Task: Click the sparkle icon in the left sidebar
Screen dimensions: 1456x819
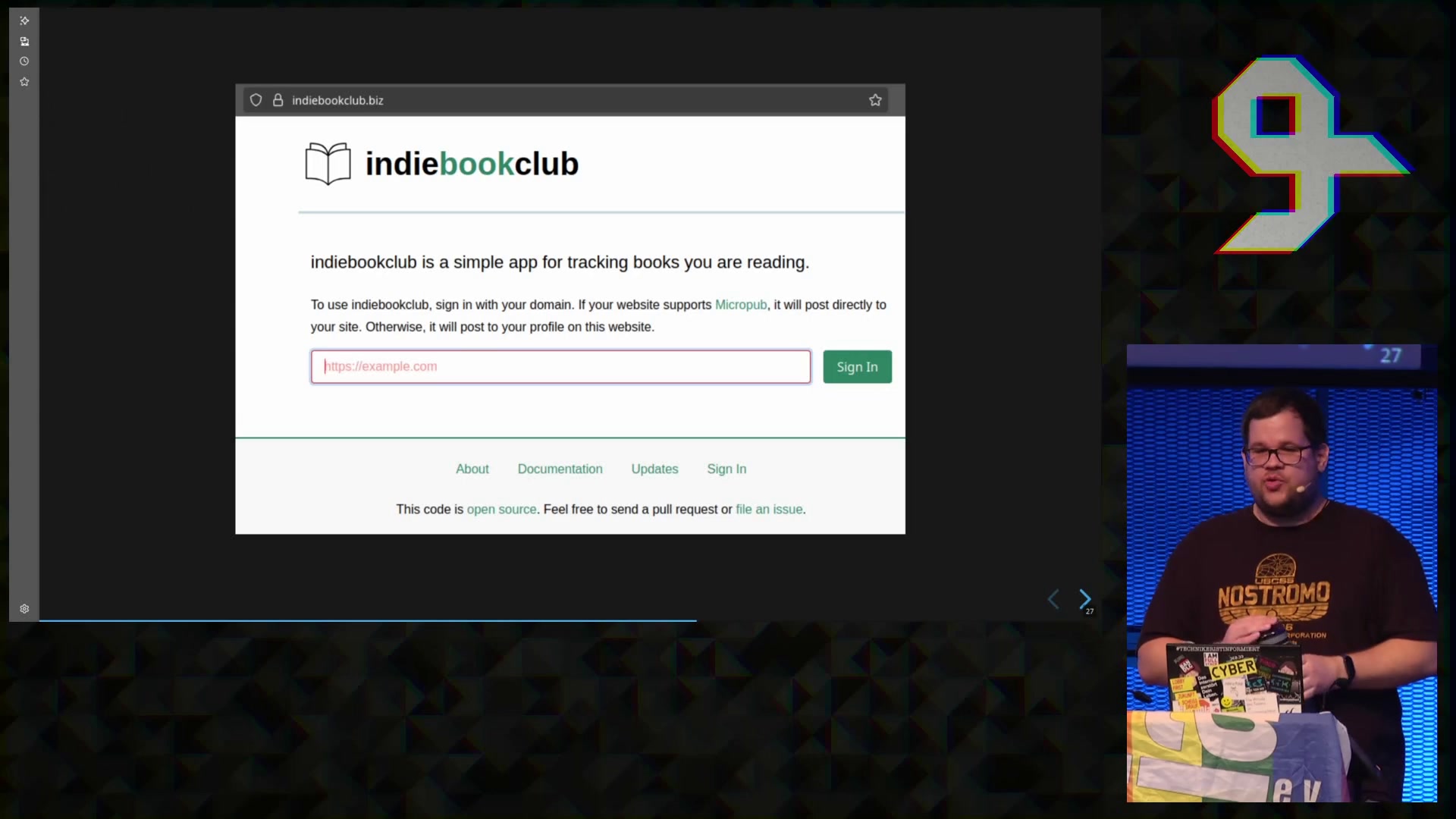Action: (x=24, y=20)
